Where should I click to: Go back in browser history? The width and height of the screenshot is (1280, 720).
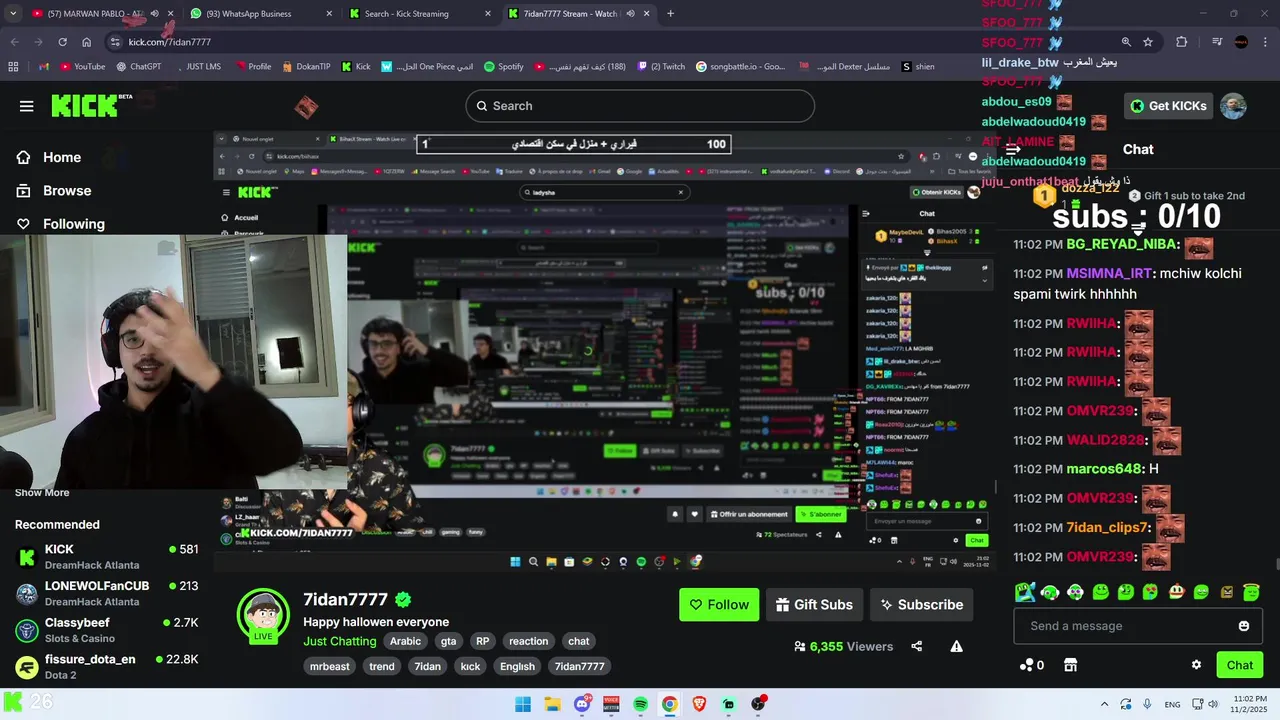coord(15,42)
